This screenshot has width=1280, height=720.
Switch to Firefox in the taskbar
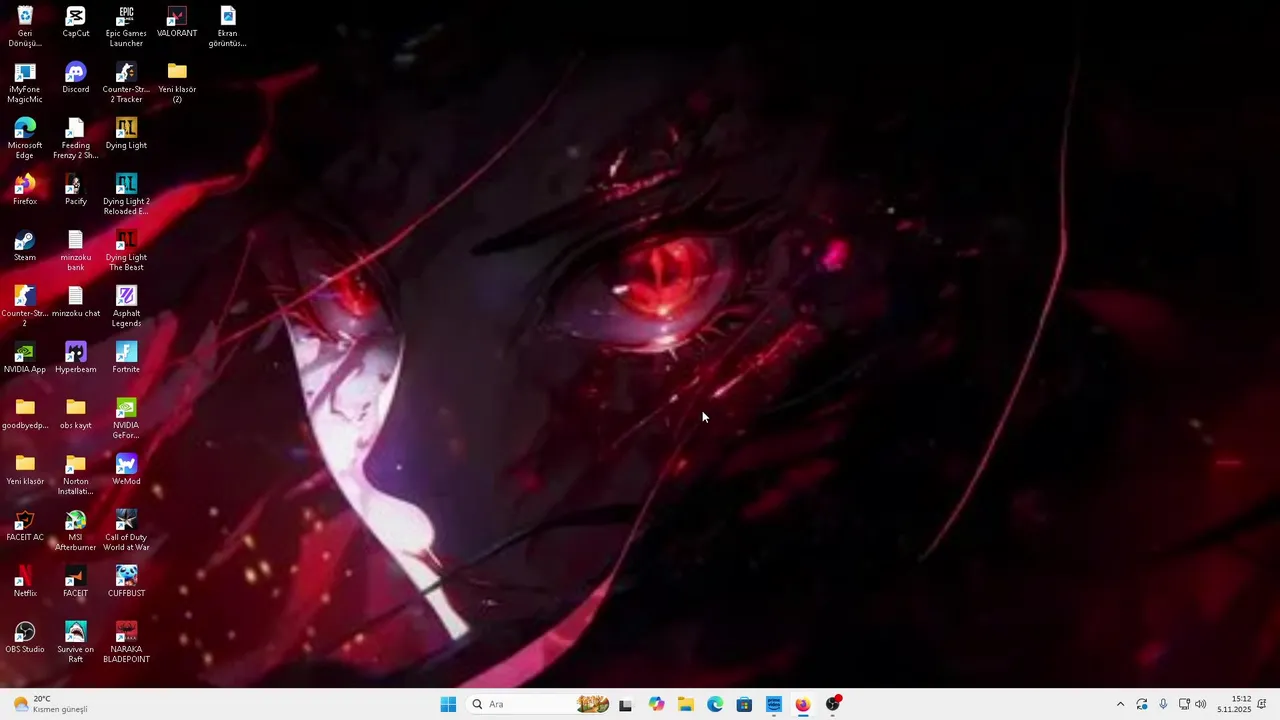pyautogui.click(x=803, y=704)
